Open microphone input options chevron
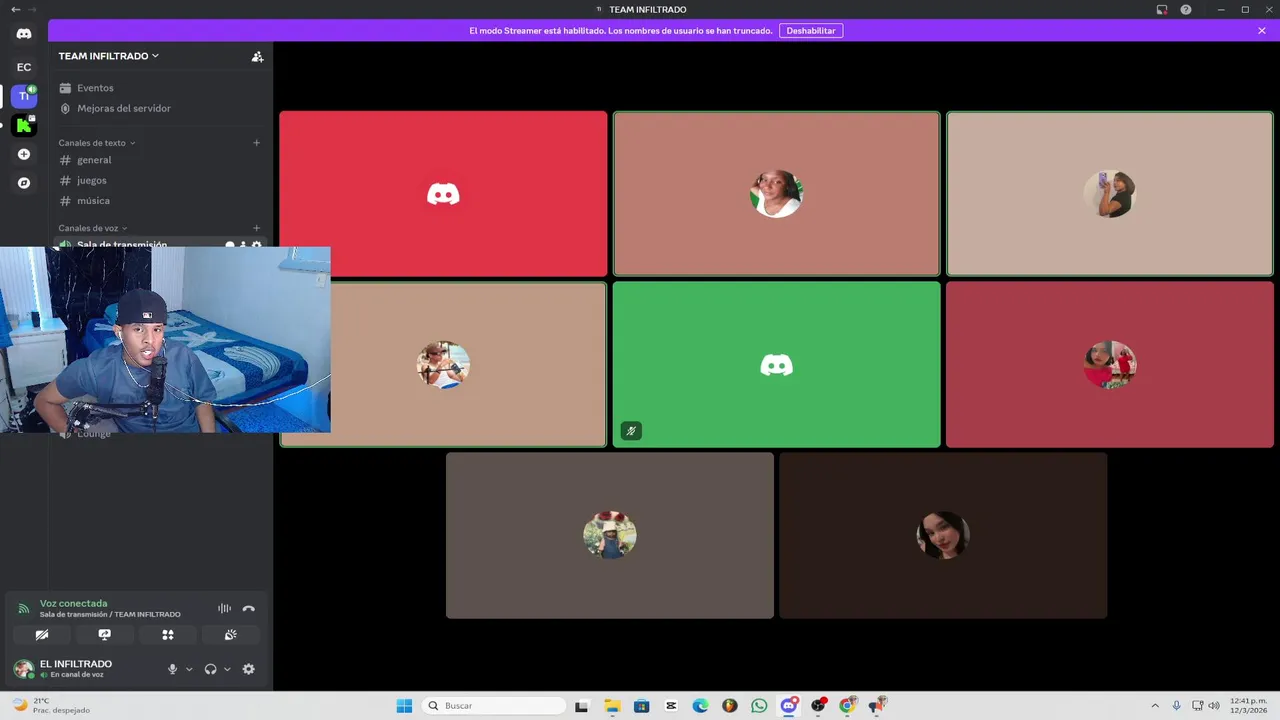 pos(189,669)
